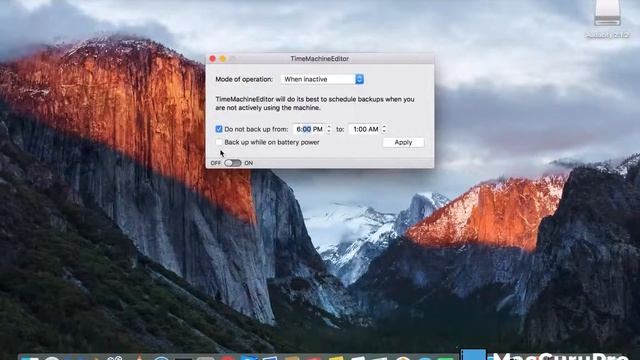Image resolution: width=640 pixels, height=360 pixels.
Task: Click the Apply button
Action: [x=403, y=142]
